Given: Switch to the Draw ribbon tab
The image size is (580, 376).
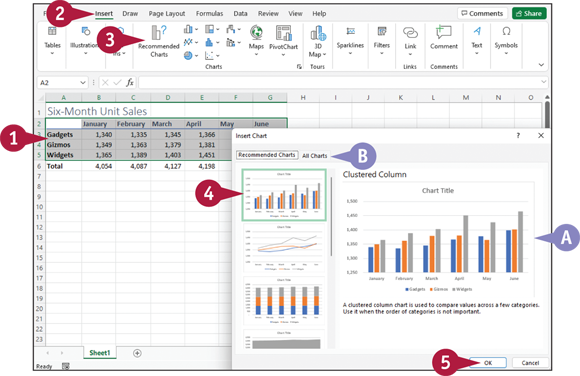Looking at the screenshot, I should point(130,14).
